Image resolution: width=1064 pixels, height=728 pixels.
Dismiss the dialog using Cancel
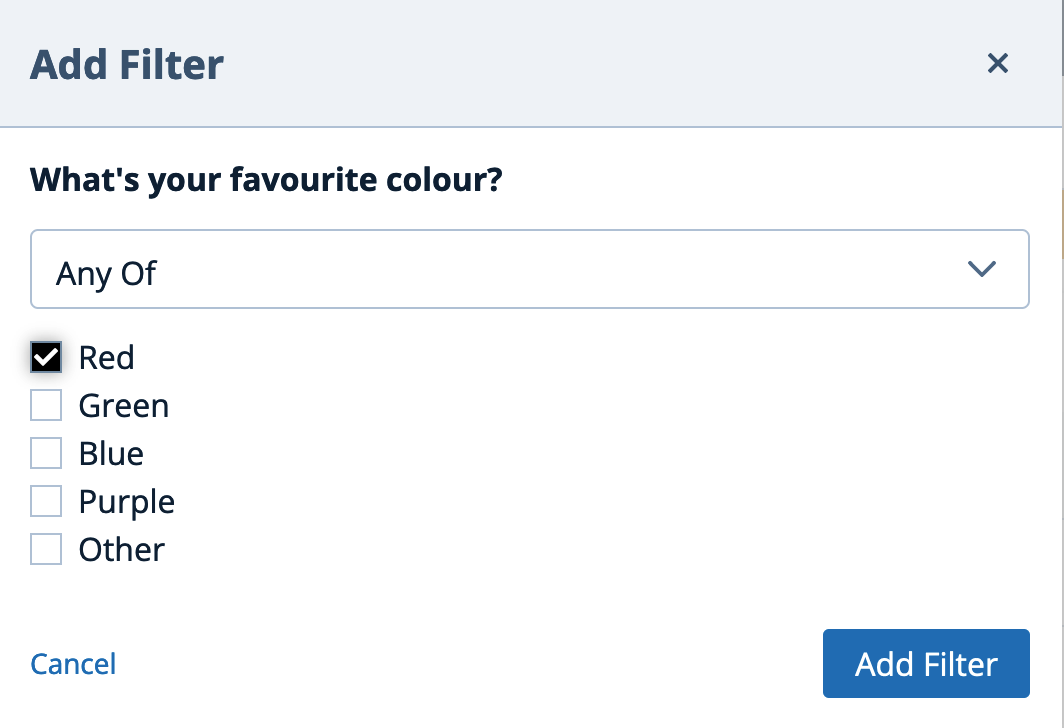[x=72, y=663]
